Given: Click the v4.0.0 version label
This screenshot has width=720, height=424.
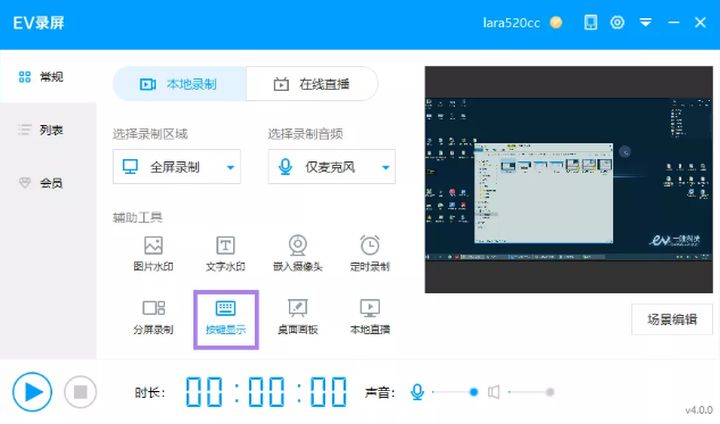Looking at the screenshot, I should pyautogui.click(x=698, y=410).
